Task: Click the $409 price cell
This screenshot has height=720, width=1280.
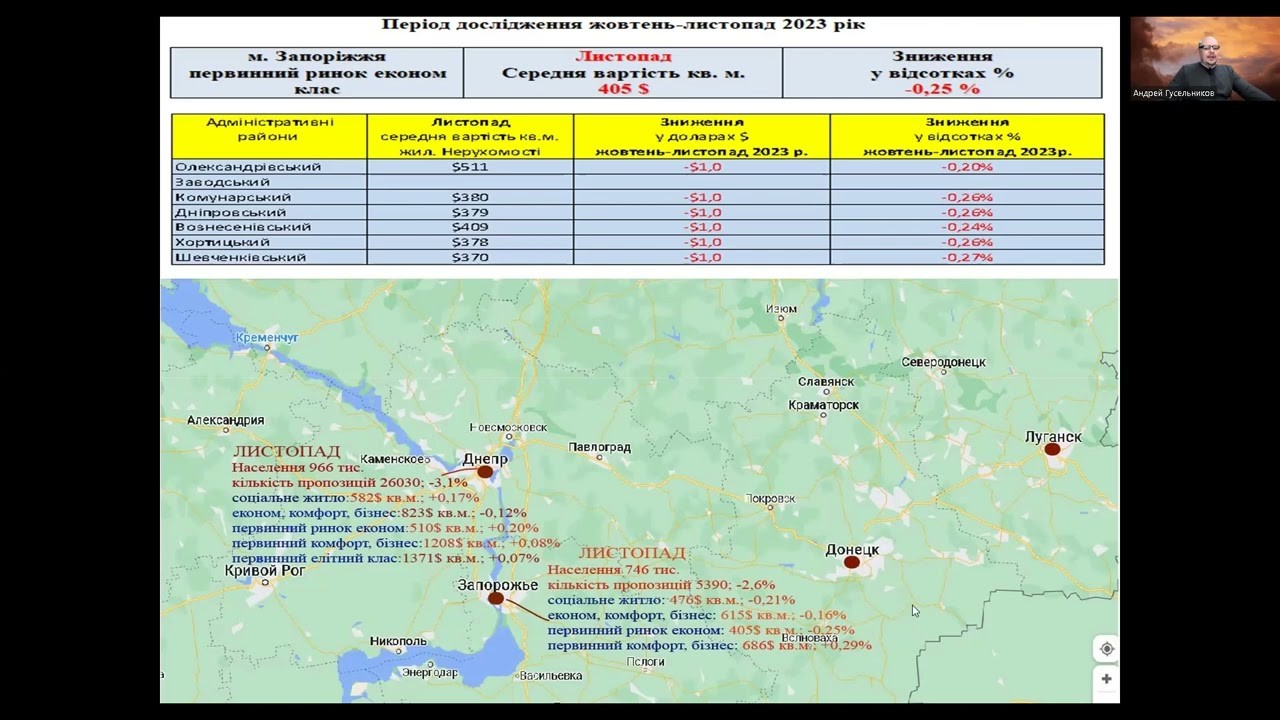Action: pyautogui.click(x=470, y=227)
